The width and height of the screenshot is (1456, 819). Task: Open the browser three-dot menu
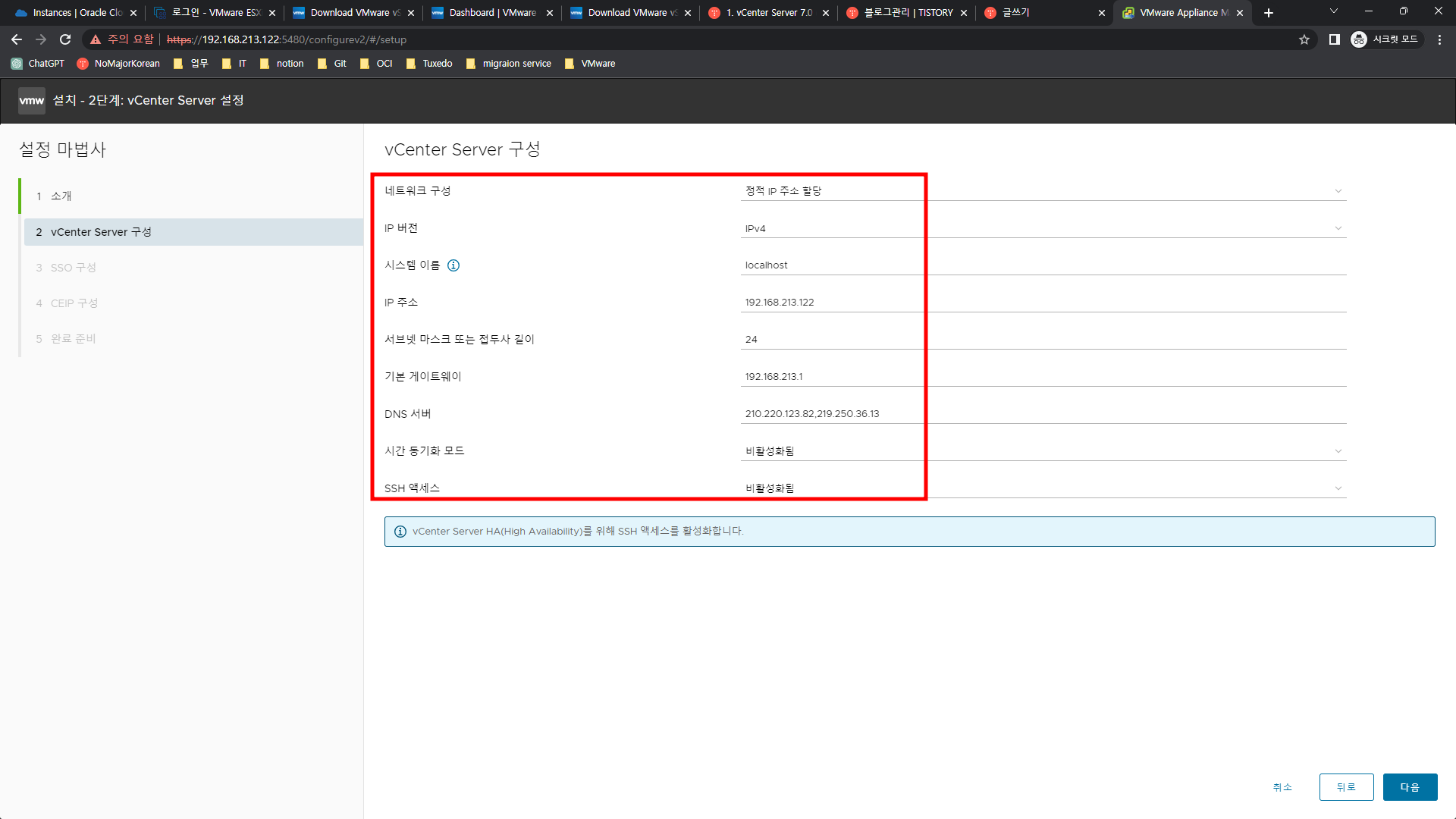click(1439, 39)
